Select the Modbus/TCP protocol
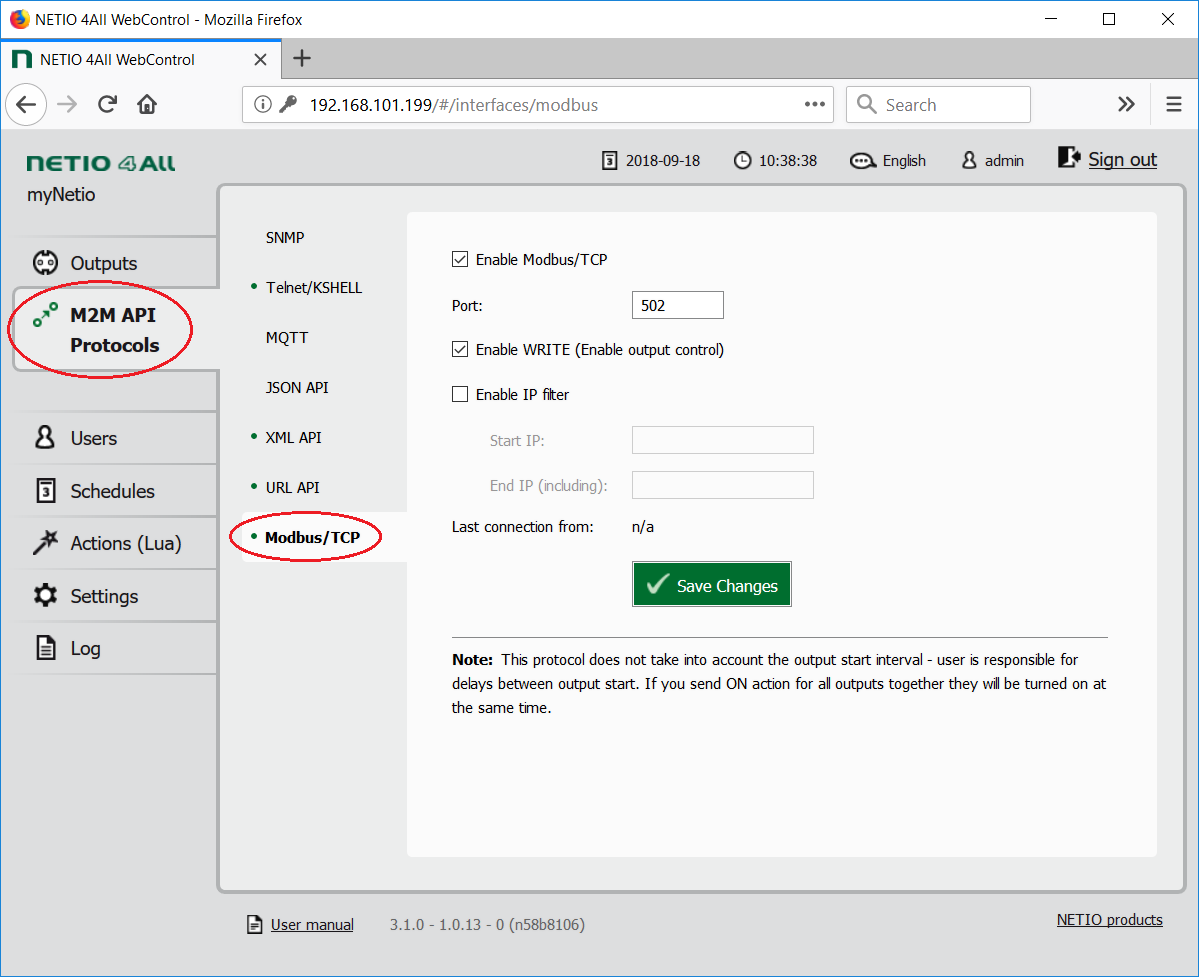Viewport: 1199px width, 977px height. point(312,537)
